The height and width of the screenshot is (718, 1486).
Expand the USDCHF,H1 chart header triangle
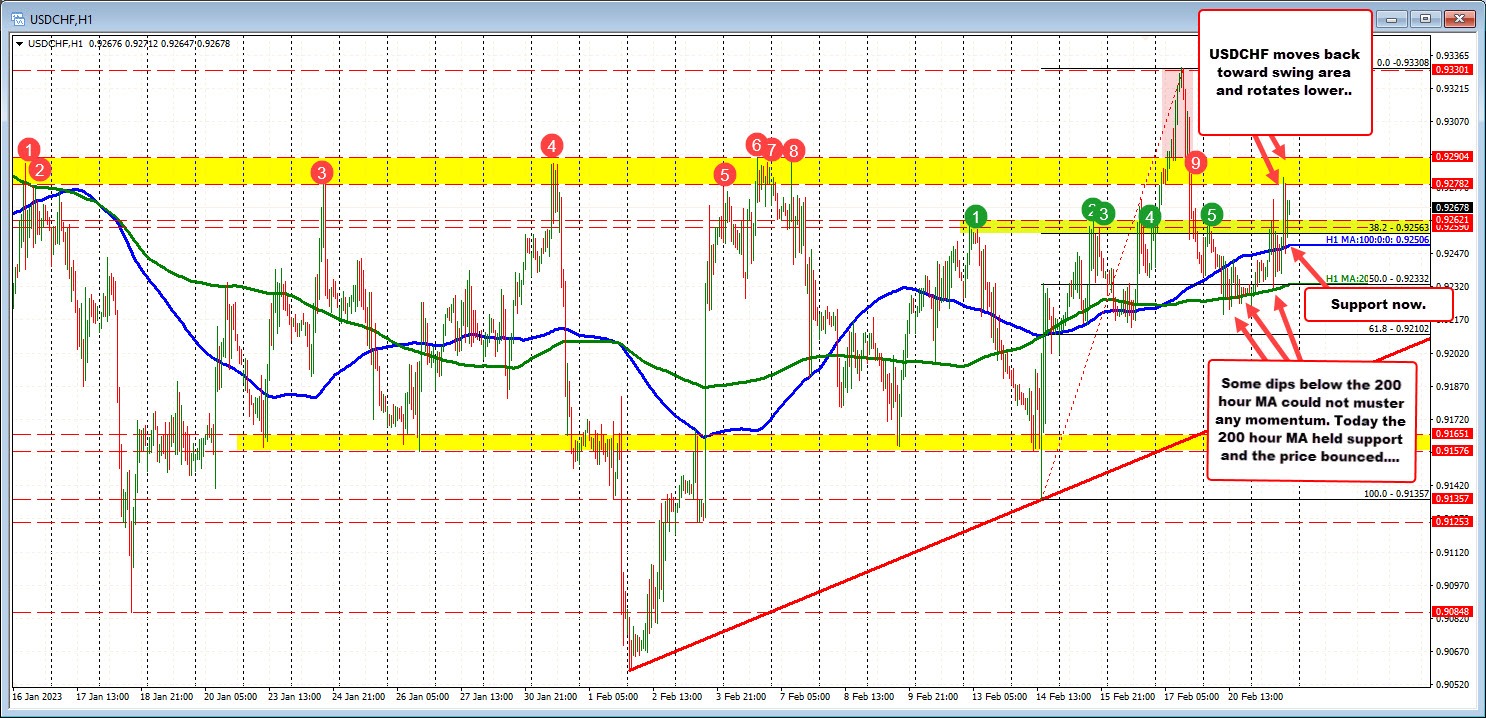point(18,42)
